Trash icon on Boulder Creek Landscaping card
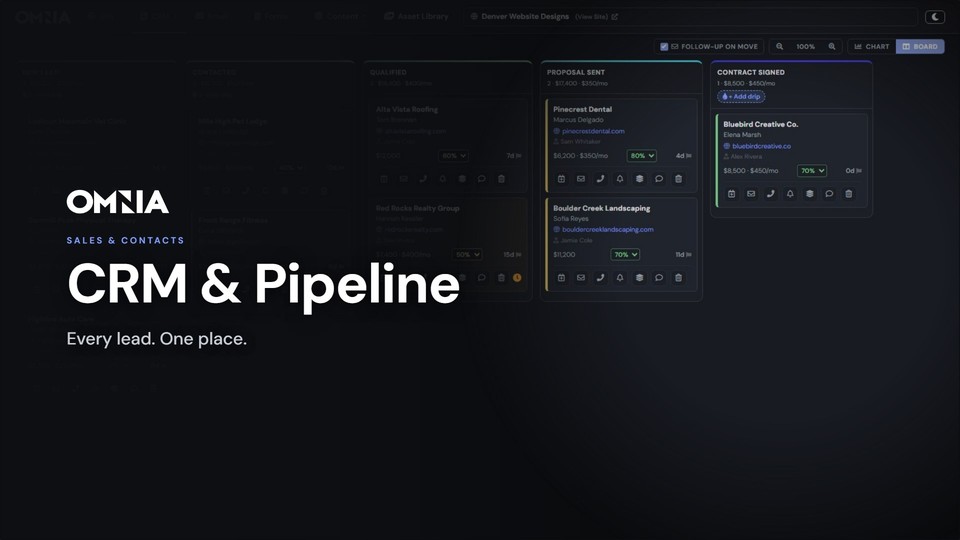 (678, 277)
